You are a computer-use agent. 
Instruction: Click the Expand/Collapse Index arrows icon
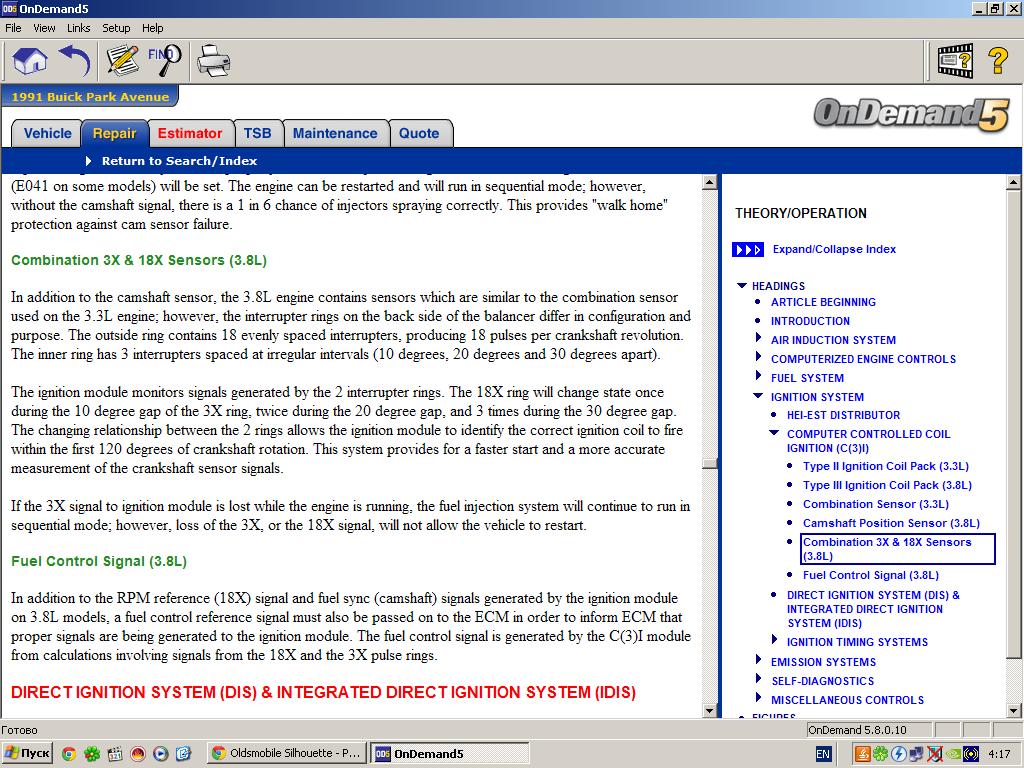[748, 250]
